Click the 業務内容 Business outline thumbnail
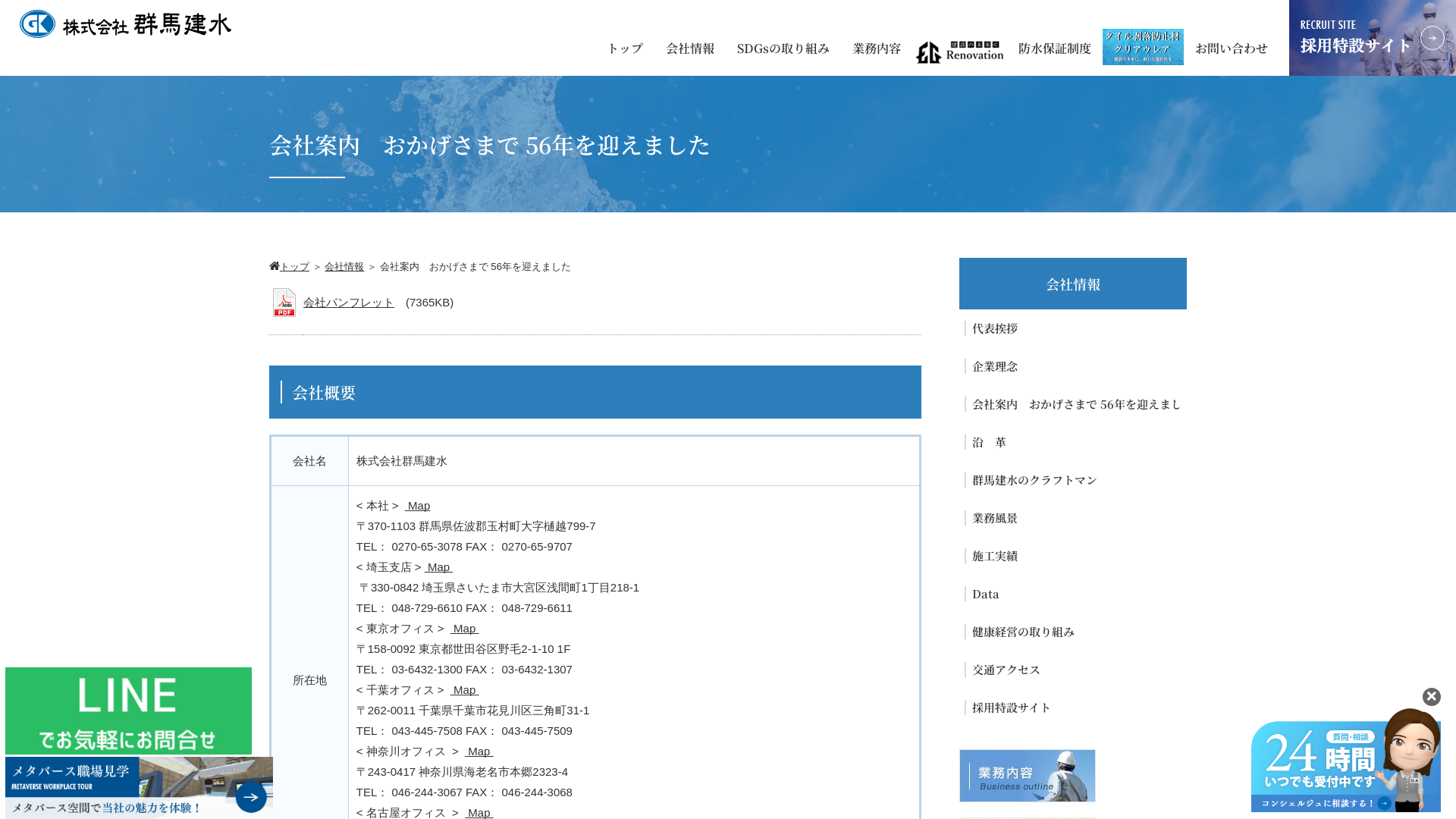 1028,776
